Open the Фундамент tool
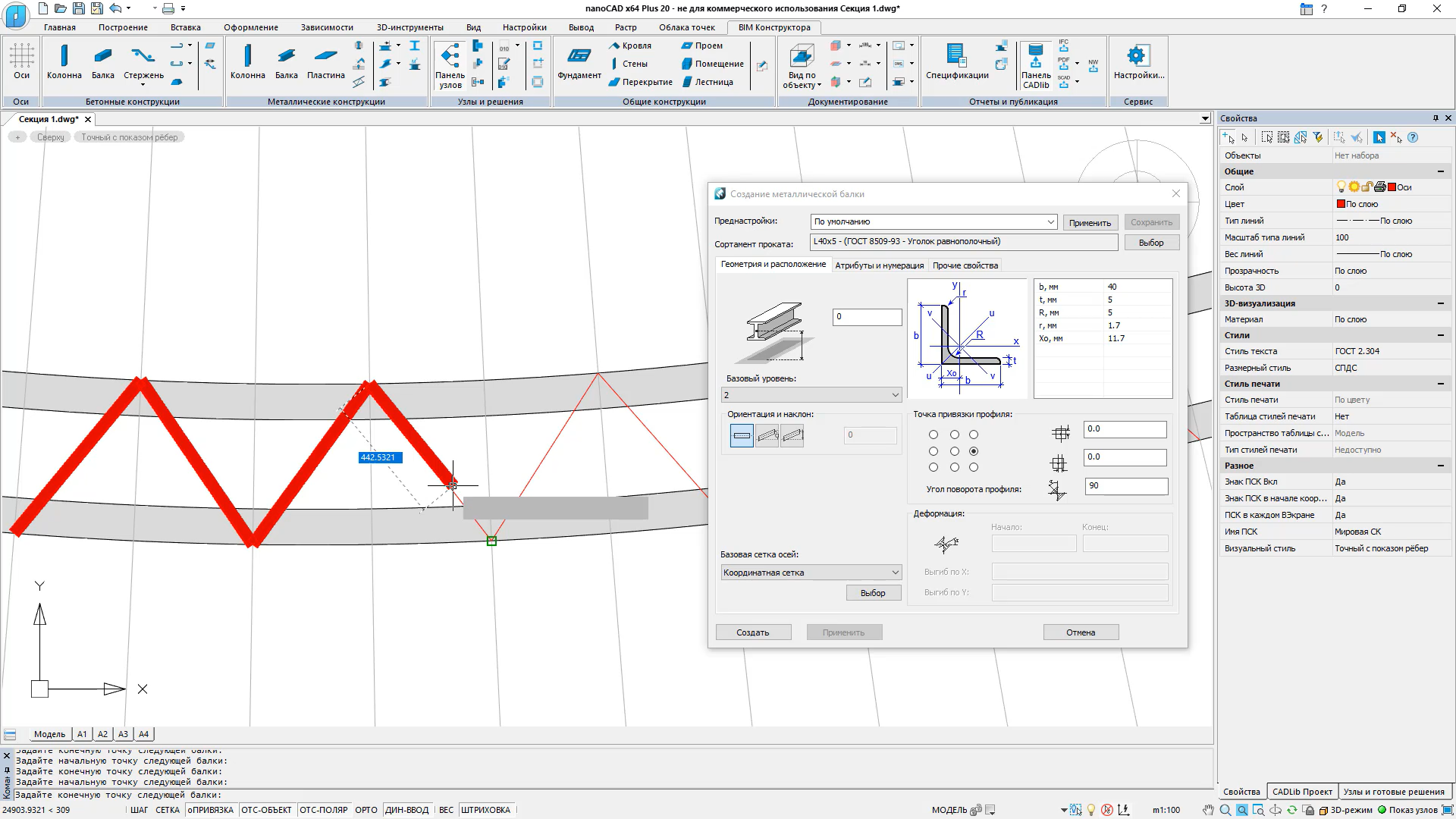 click(x=579, y=57)
